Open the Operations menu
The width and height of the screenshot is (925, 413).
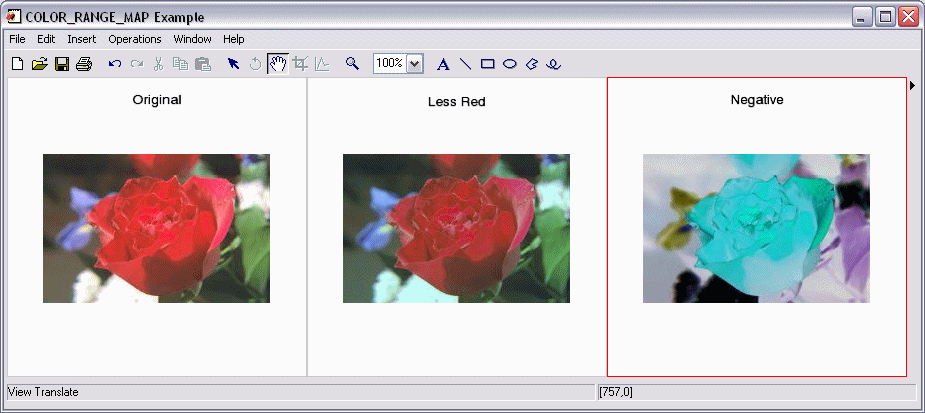(135, 39)
